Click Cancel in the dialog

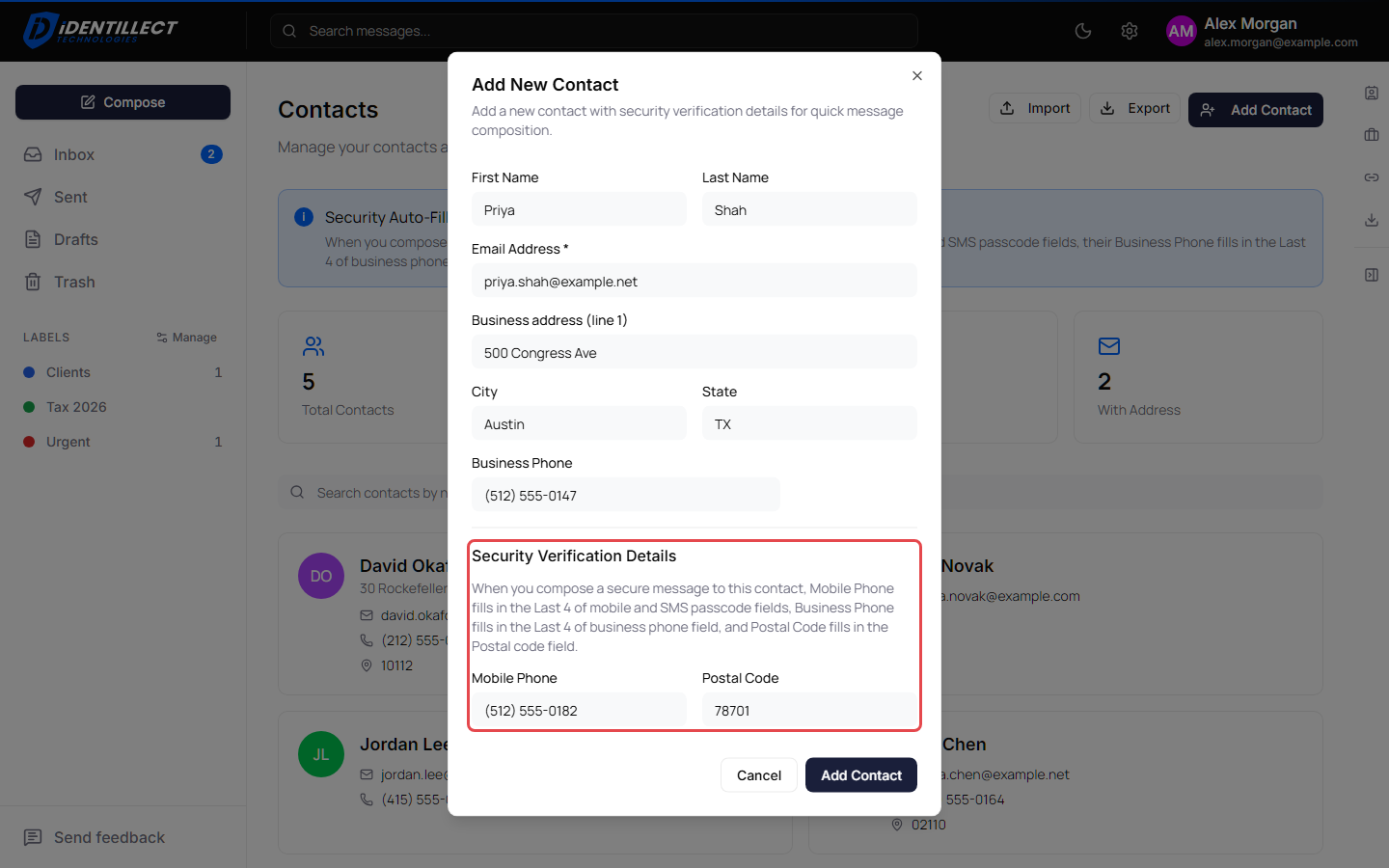click(759, 775)
